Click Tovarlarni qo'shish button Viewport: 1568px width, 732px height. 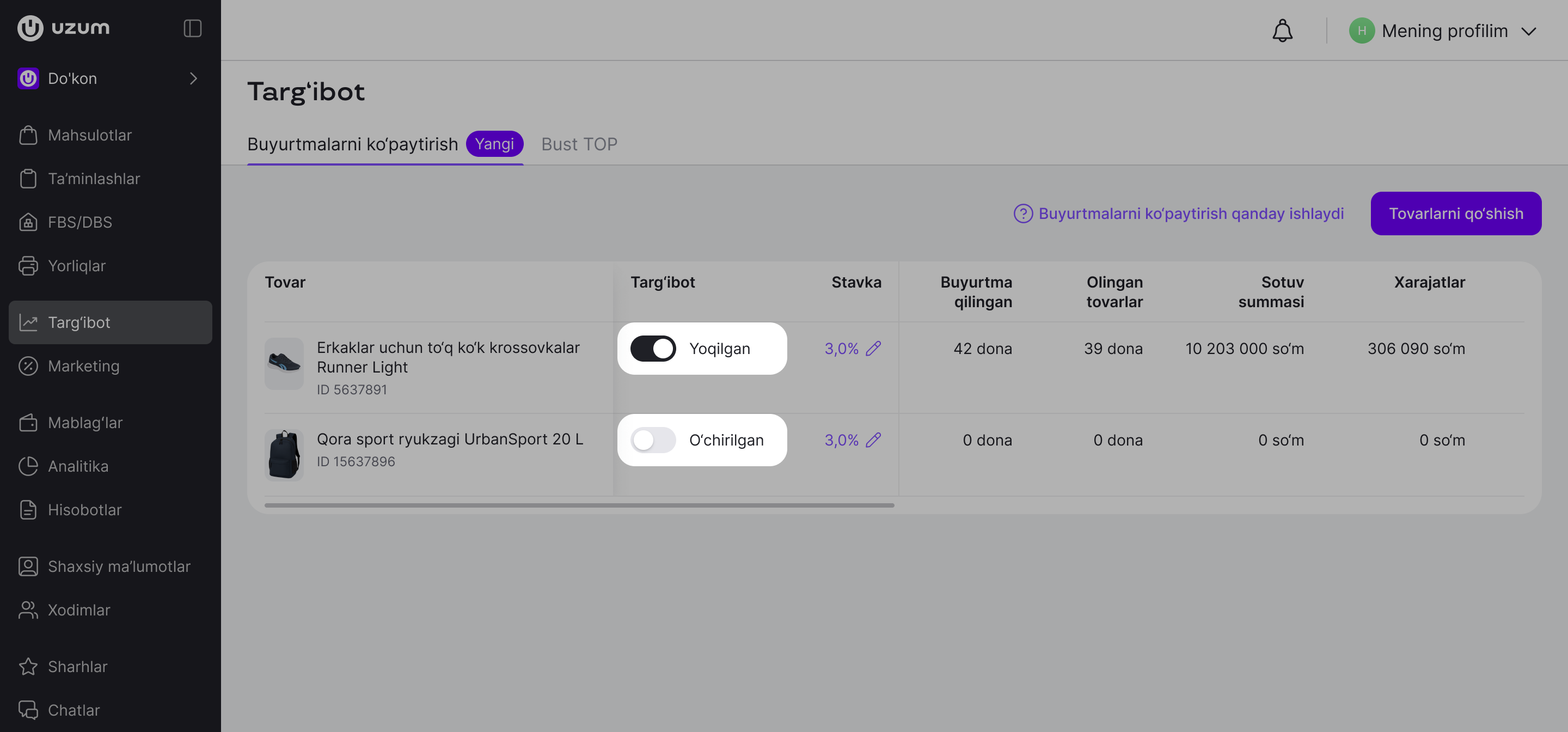click(x=1455, y=213)
